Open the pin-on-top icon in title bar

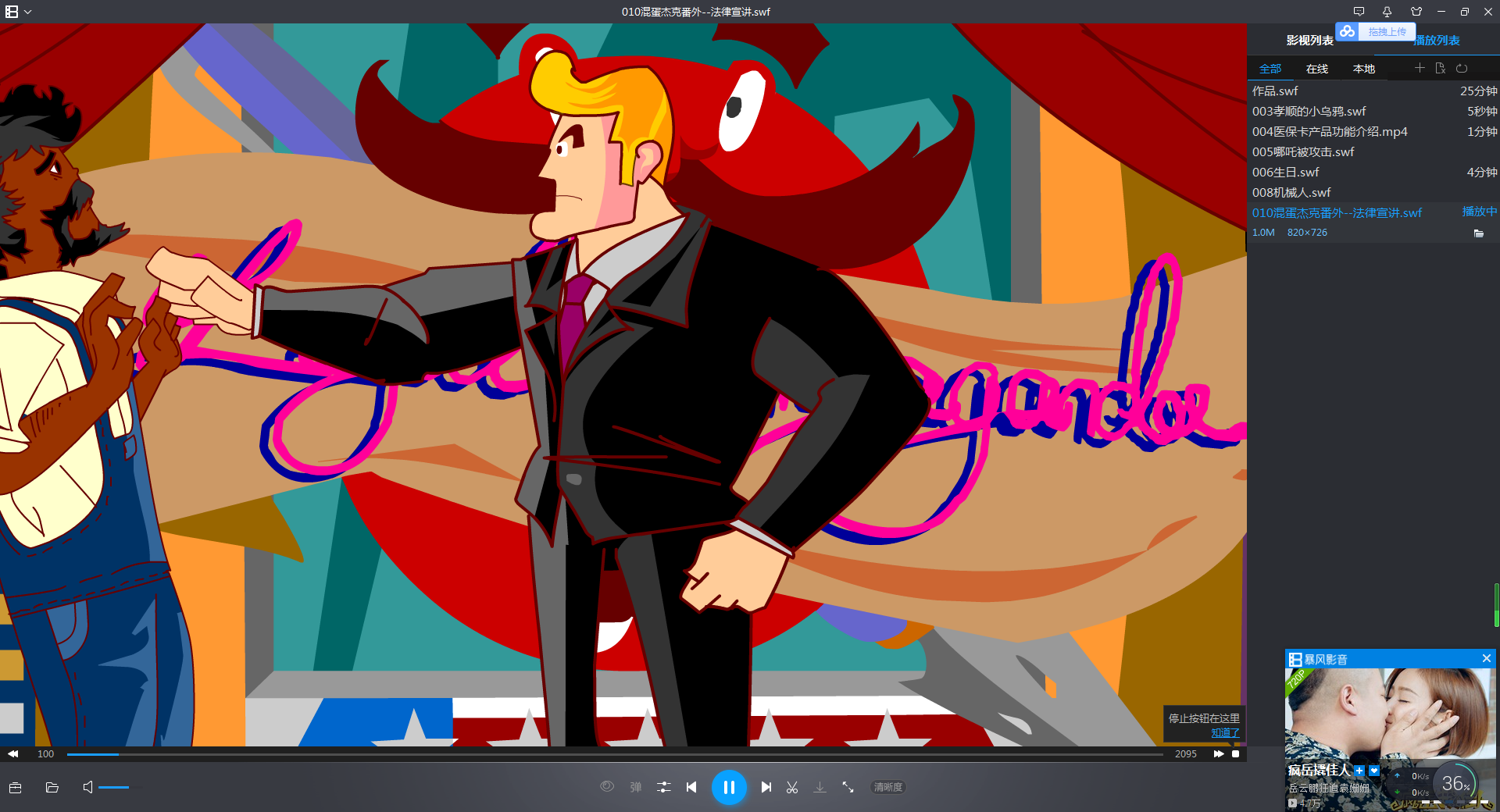(x=1387, y=12)
